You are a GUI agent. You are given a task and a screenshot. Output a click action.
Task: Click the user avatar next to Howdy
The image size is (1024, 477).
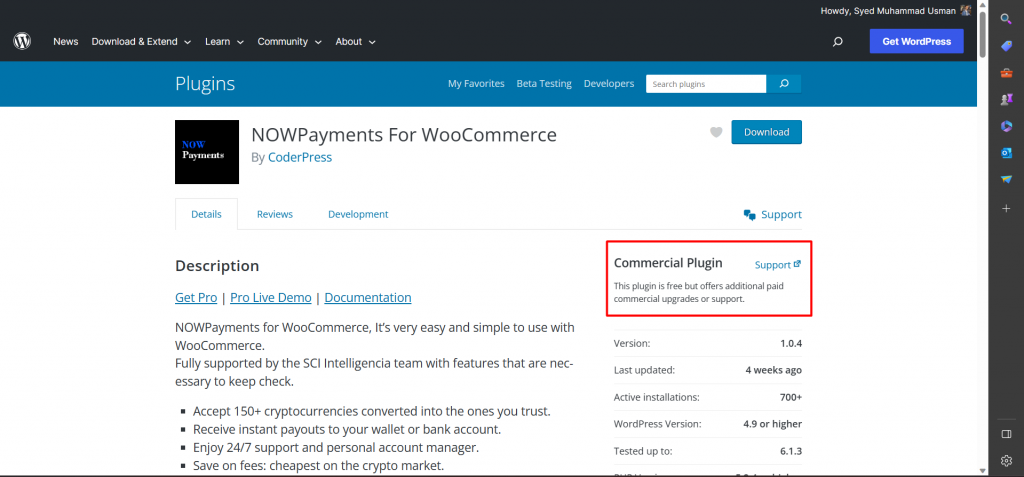(966, 10)
